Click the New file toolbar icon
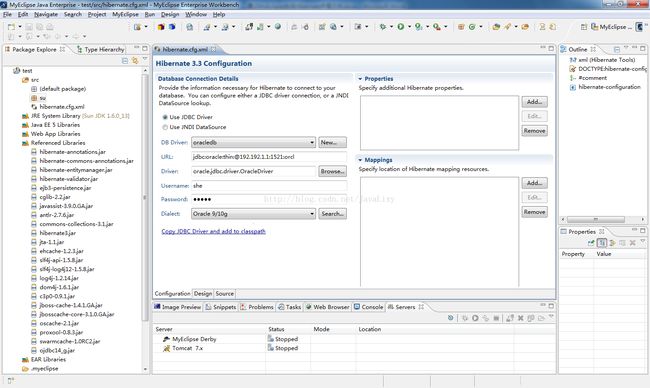 point(11,27)
